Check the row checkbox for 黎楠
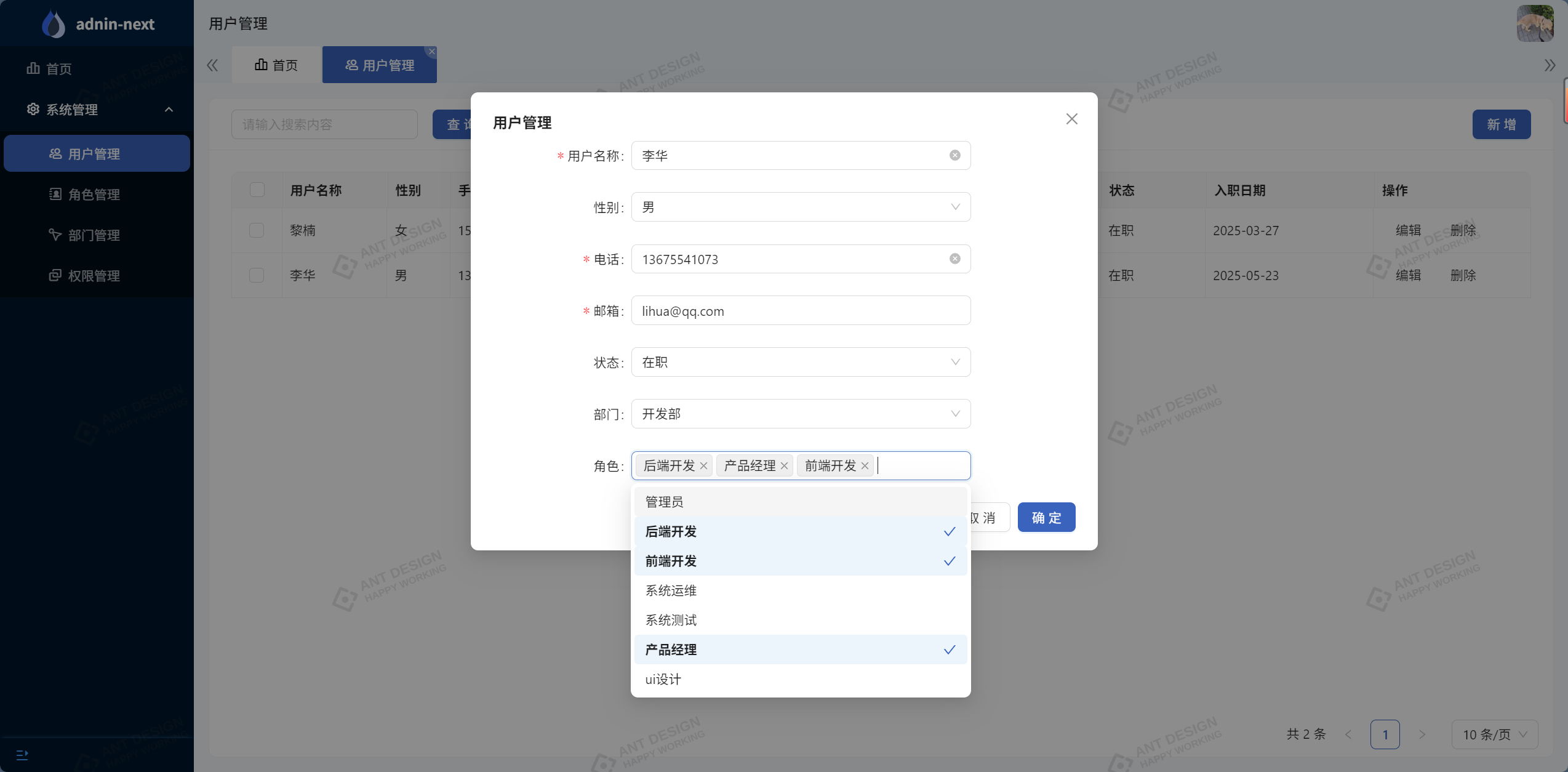 coord(257,230)
